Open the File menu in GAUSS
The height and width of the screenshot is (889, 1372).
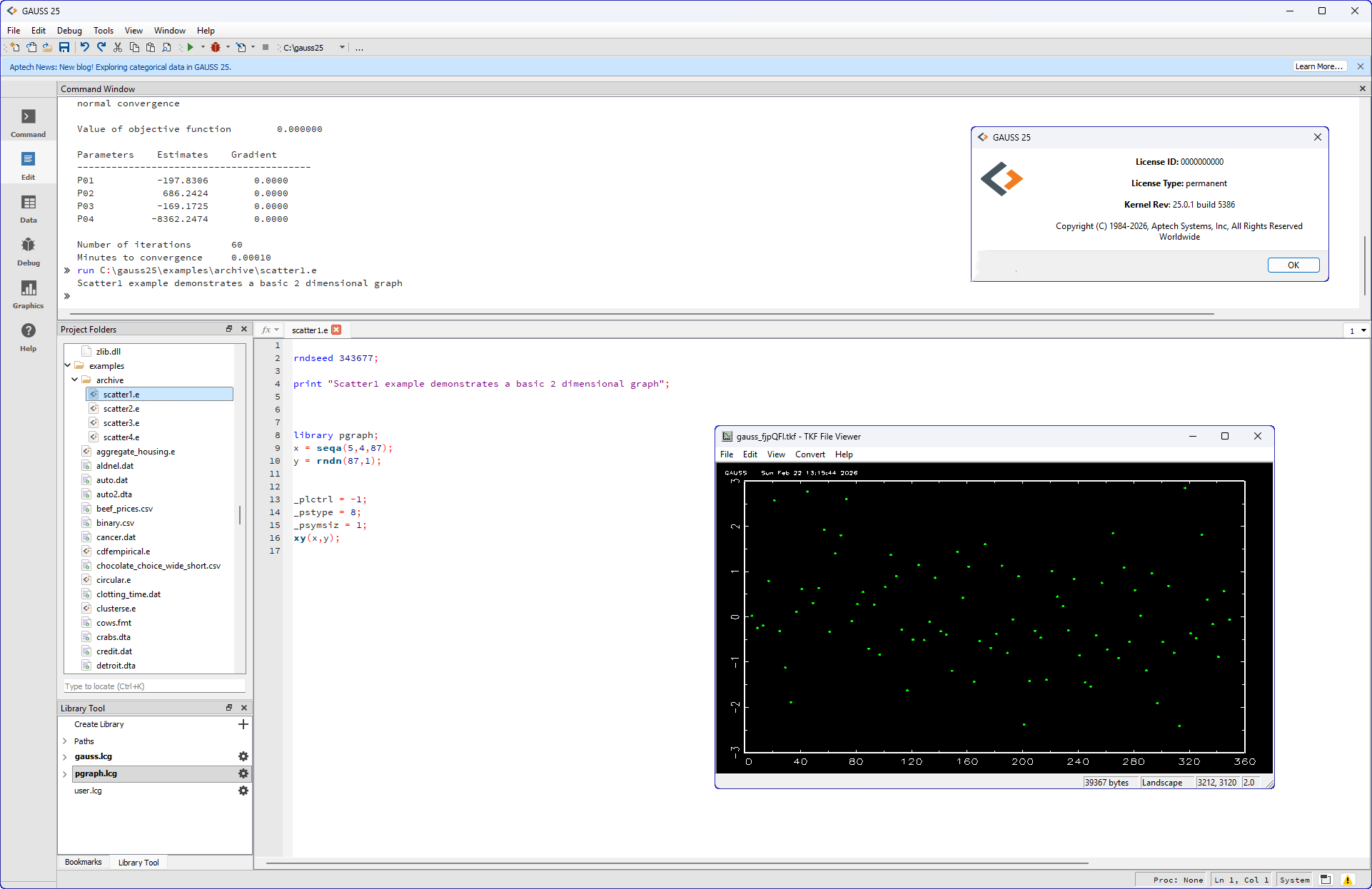[x=14, y=31]
